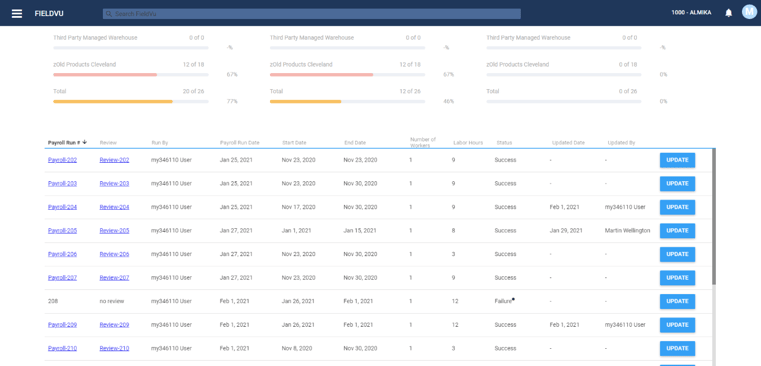Screen dimensions: 761x366
Task: Open the notifications bell
Action: tap(728, 13)
